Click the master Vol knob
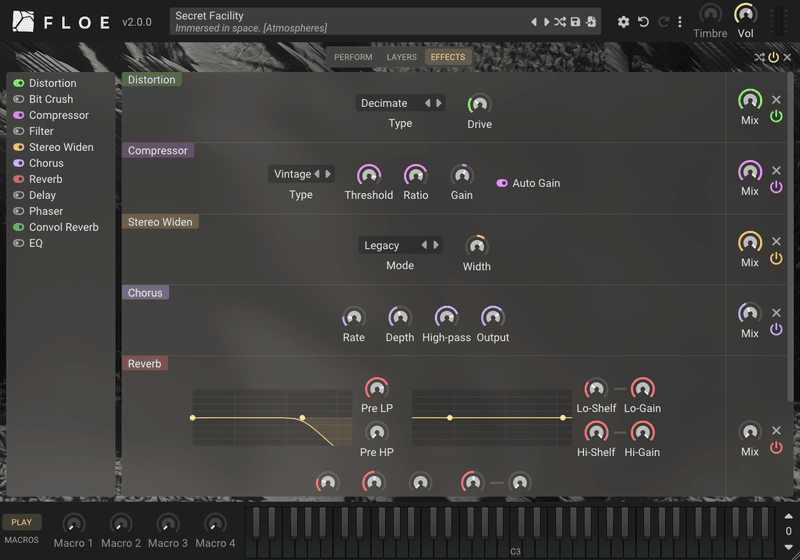Viewport: 800px width, 560px height. (x=745, y=14)
